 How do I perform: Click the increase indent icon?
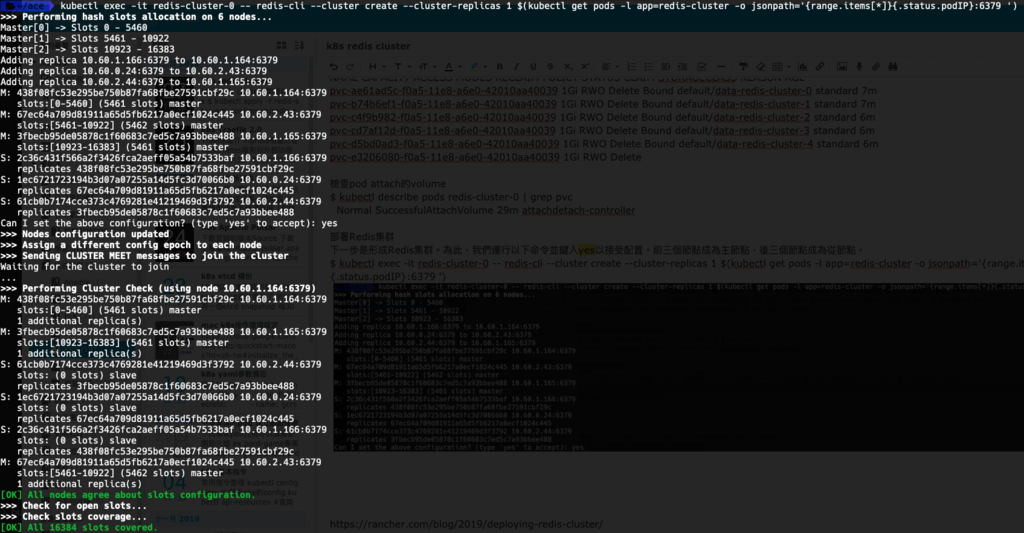[682, 66]
